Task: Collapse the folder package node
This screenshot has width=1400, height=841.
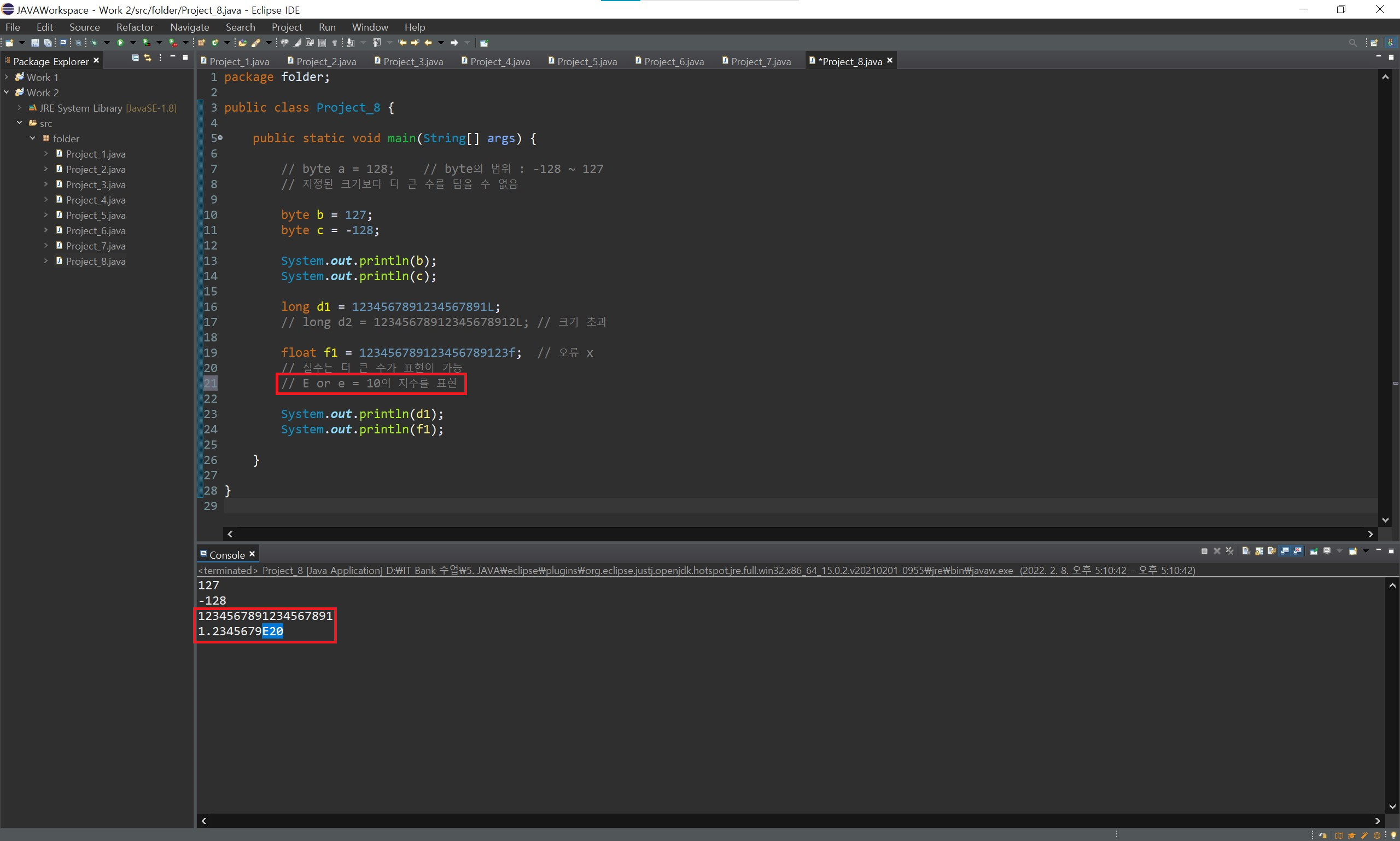Action: click(x=32, y=138)
